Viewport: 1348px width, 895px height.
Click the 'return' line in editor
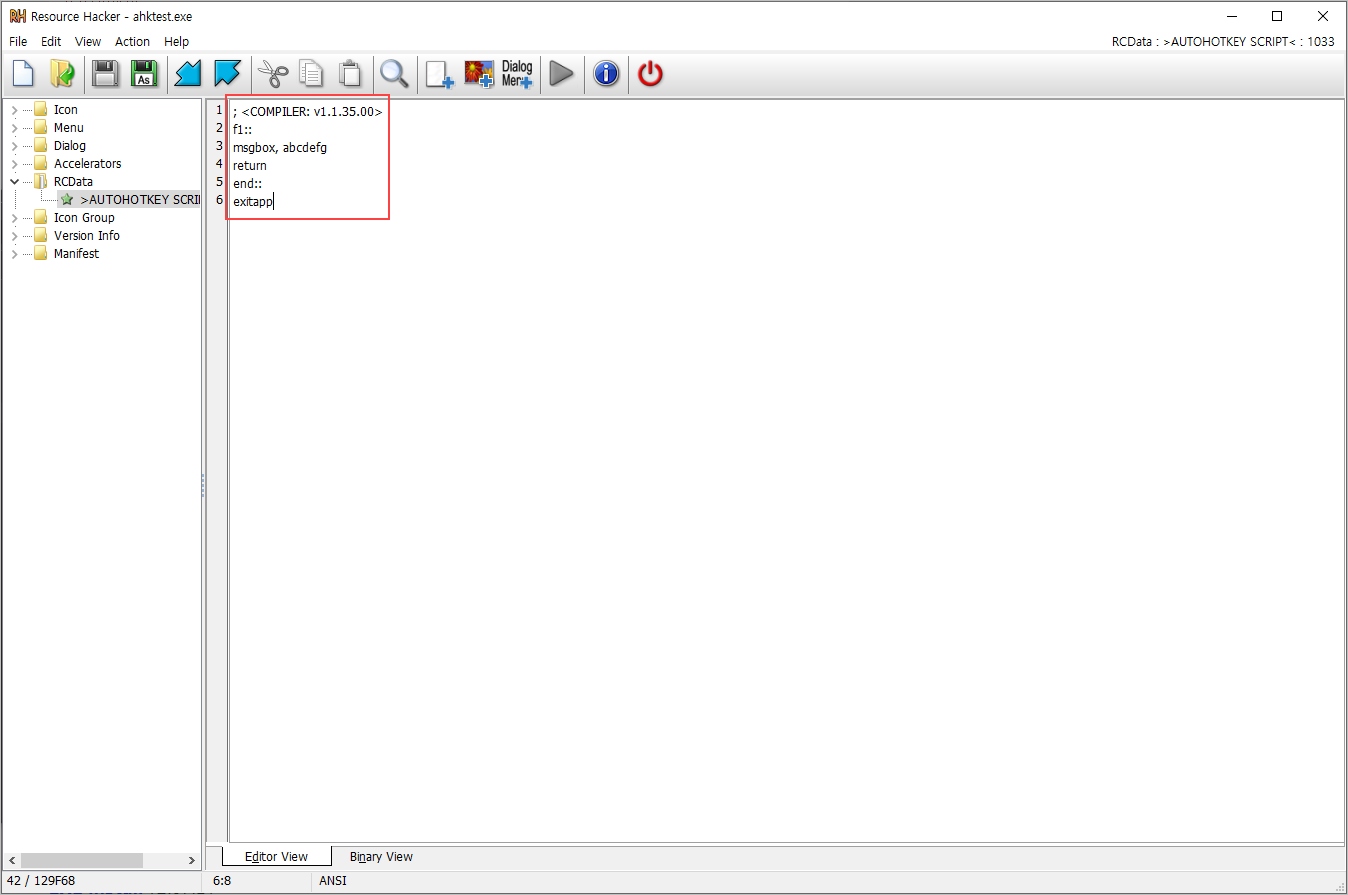(250, 166)
